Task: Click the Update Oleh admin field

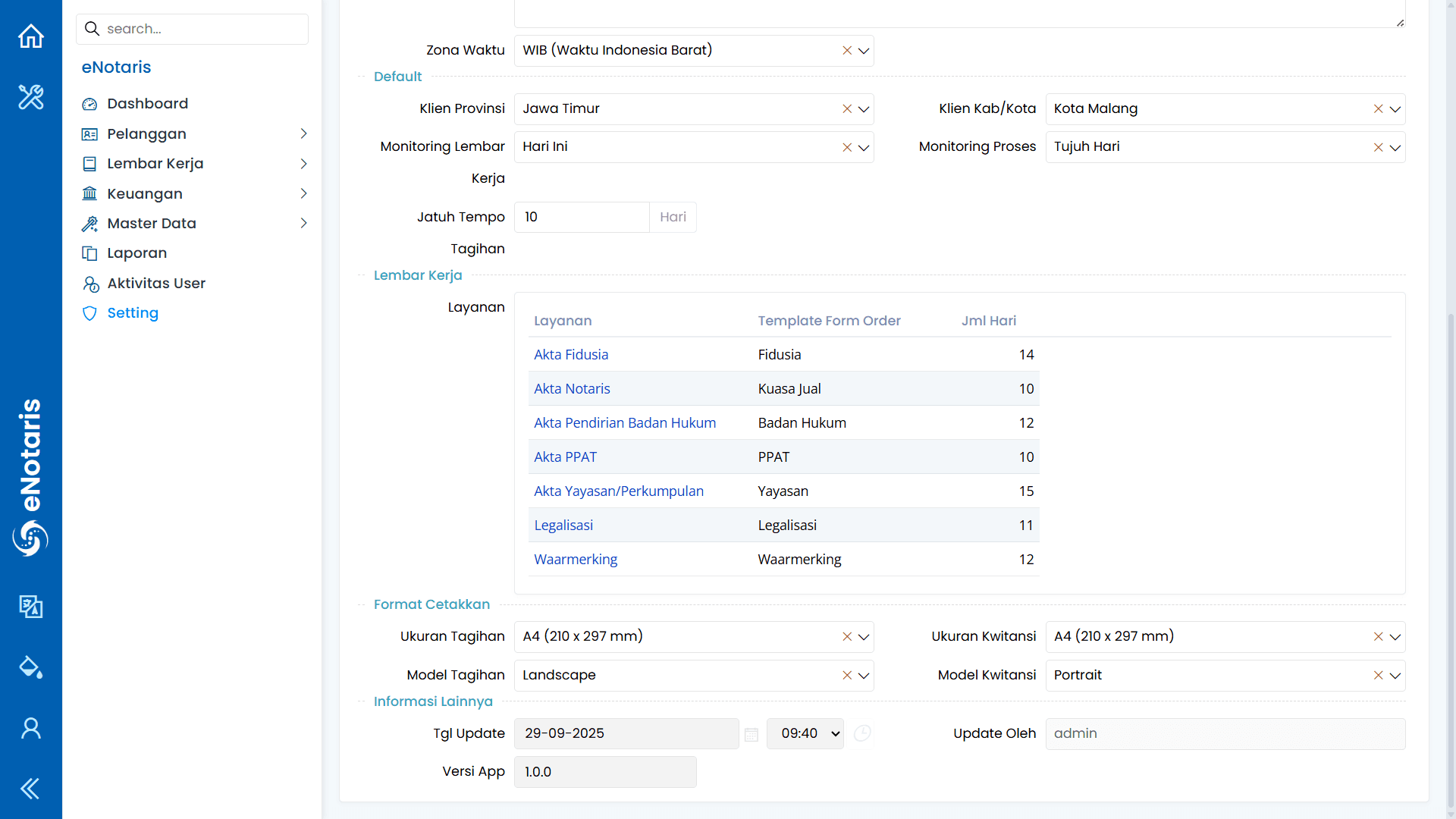Action: tap(1225, 733)
